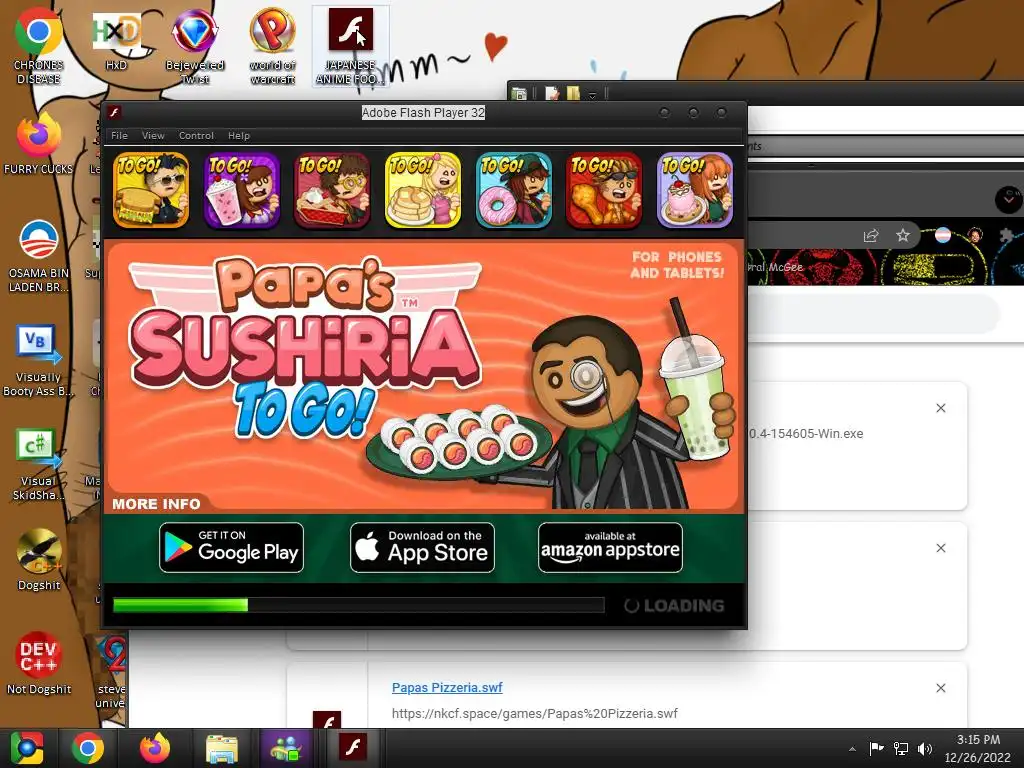This screenshot has height=768, width=1024.
Task: Click the share icon in browser address bar
Action: point(871,235)
